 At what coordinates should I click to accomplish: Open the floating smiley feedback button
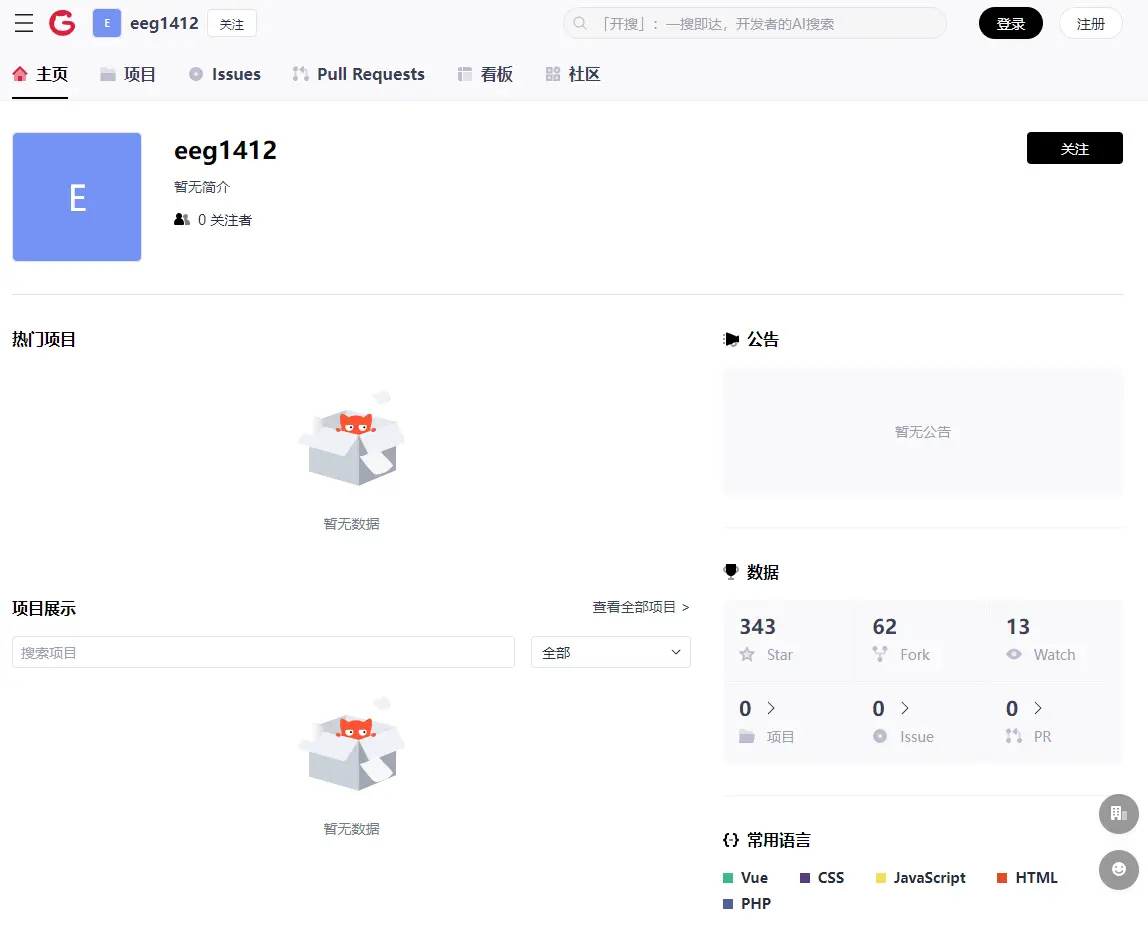click(x=1118, y=869)
